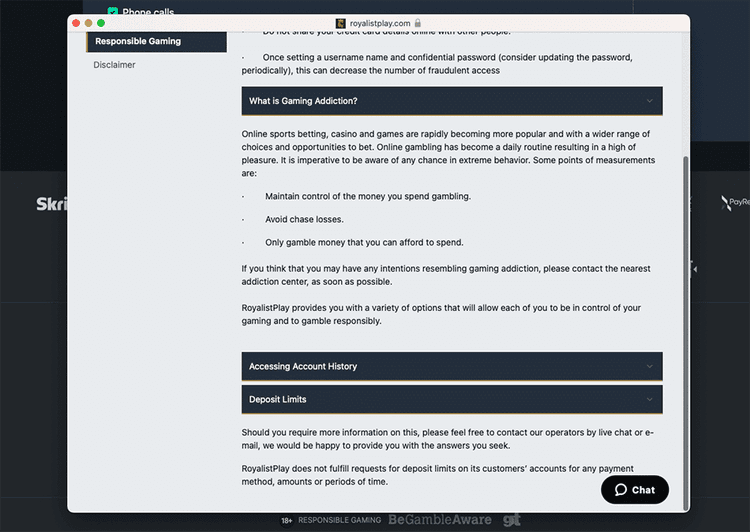Click the speech bubble icon in the Chat button

620,489
